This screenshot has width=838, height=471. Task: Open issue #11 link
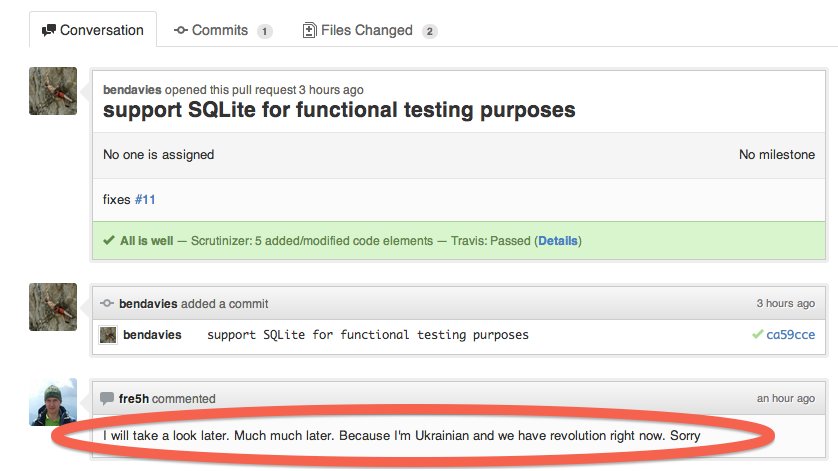click(145, 199)
